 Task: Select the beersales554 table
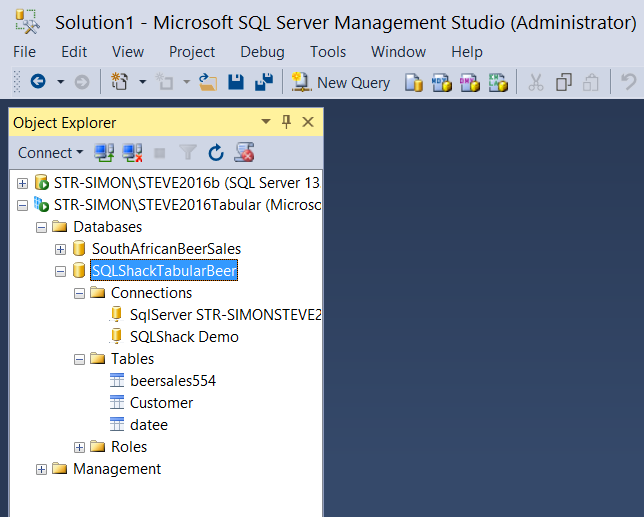click(x=172, y=381)
